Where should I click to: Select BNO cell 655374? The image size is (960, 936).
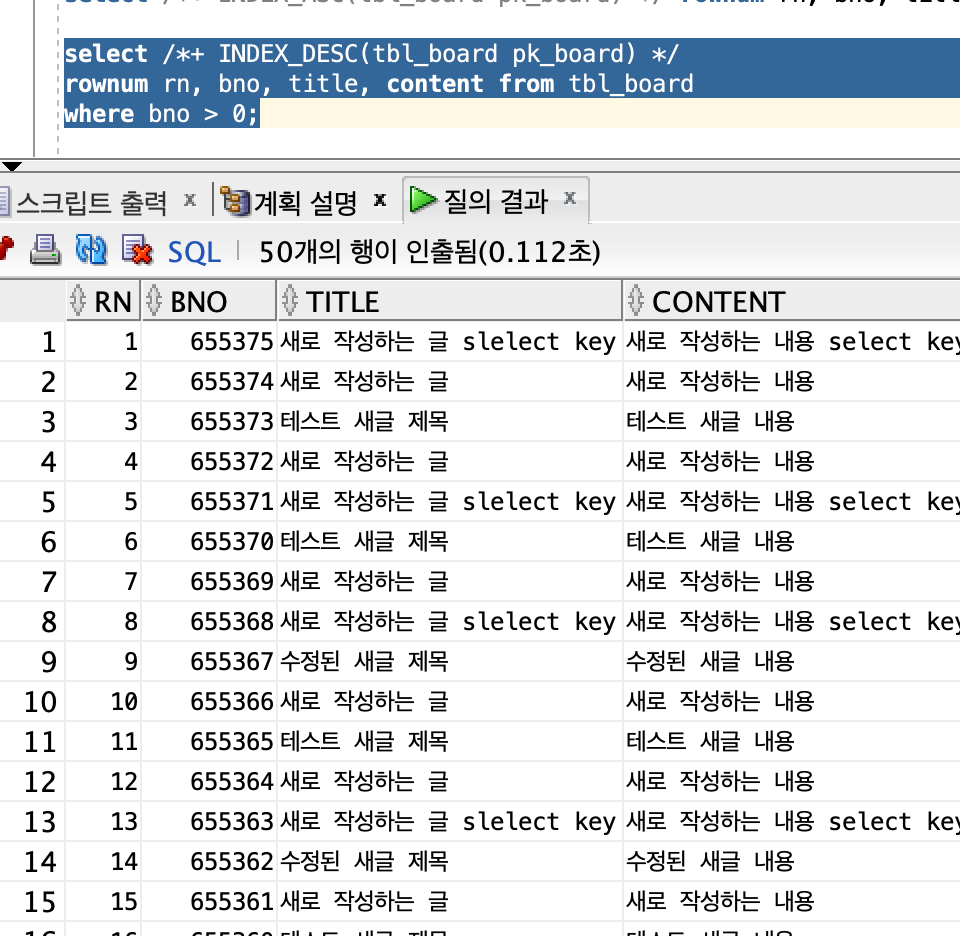[209, 381]
